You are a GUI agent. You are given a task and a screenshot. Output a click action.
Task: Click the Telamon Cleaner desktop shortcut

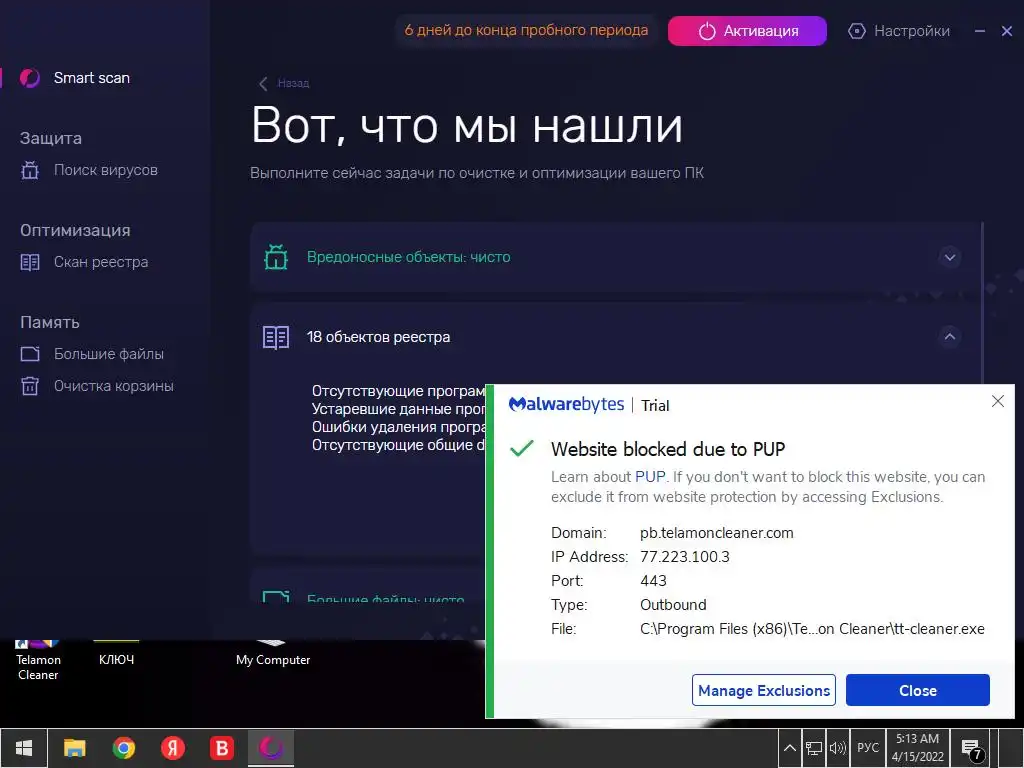[38, 661]
